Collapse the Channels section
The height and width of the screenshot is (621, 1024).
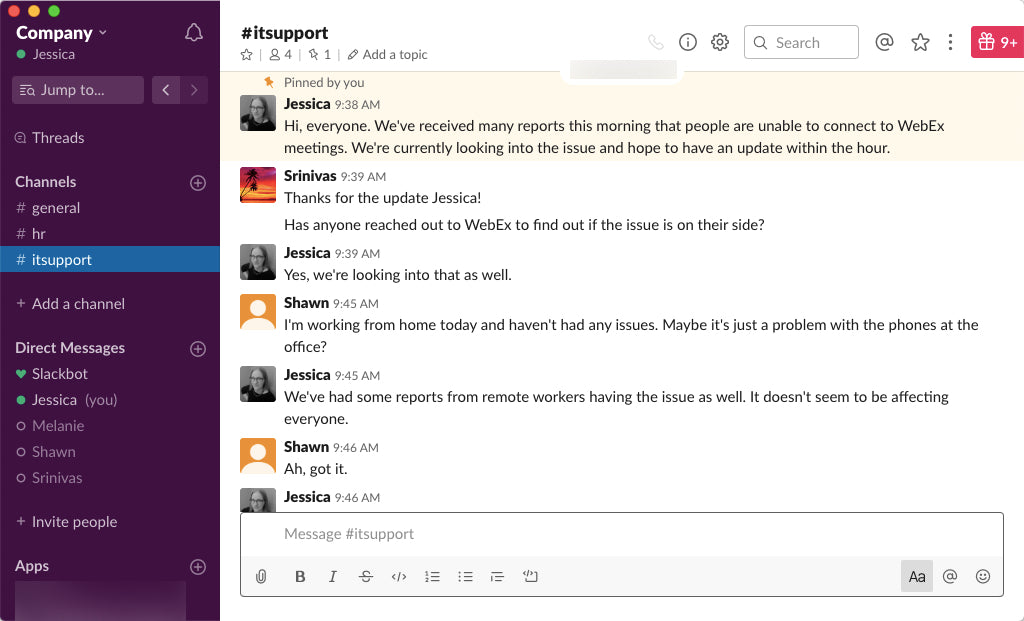pos(46,182)
